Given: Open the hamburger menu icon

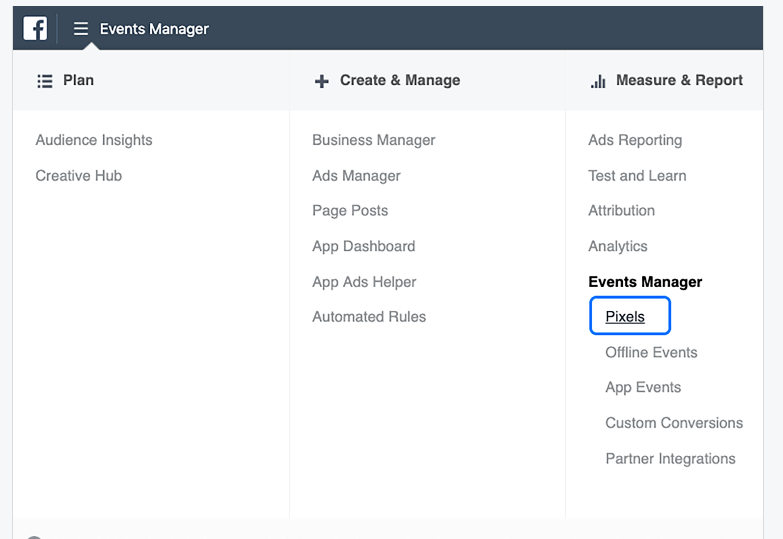Looking at the screenshot, I should pos(81,28).
